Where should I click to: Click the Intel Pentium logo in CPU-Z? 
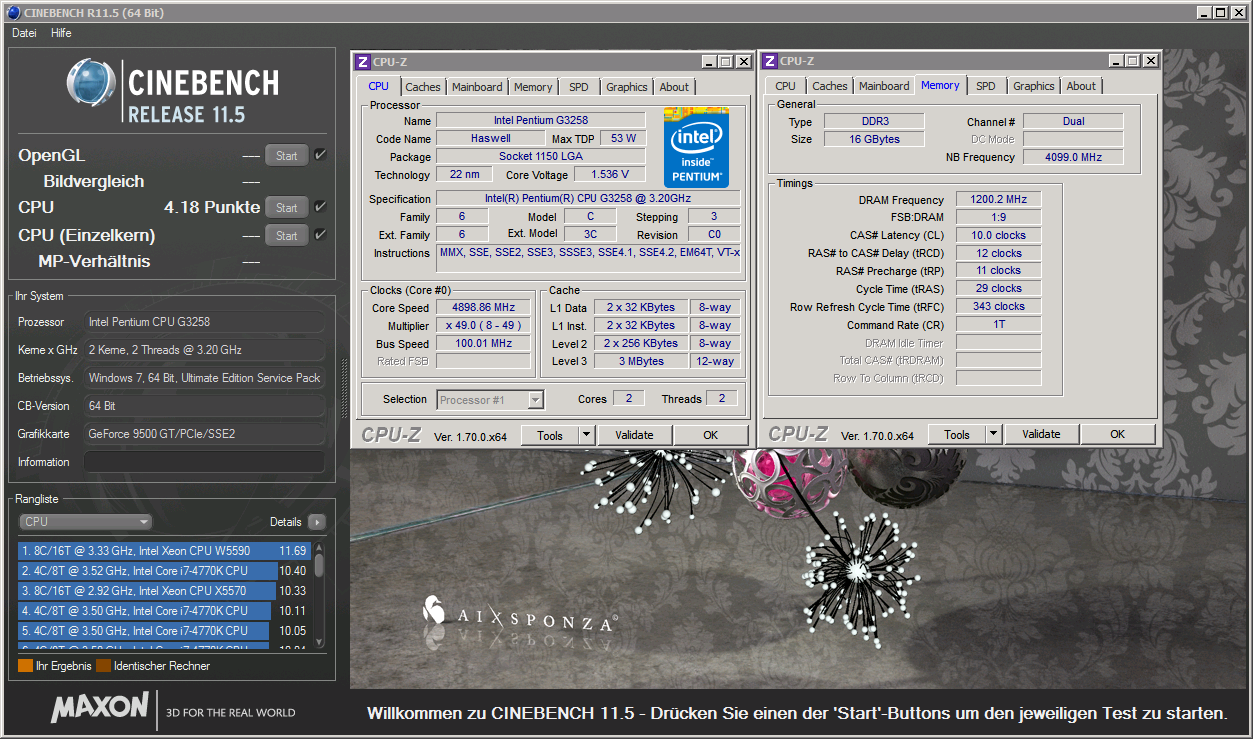pos(697,146)
